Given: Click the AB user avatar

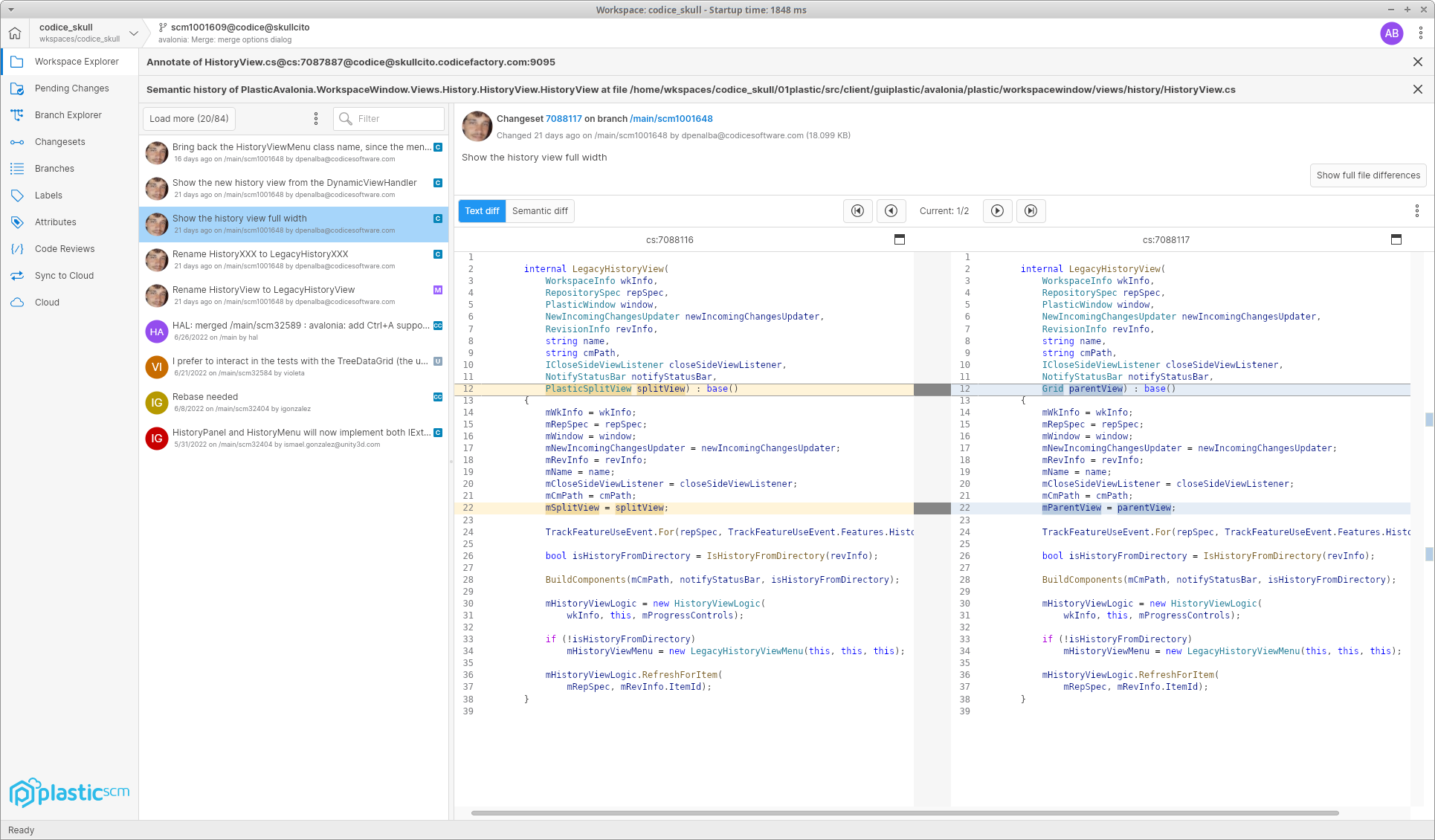Looking at the screenshot, I should click(x=1391, y=33).
